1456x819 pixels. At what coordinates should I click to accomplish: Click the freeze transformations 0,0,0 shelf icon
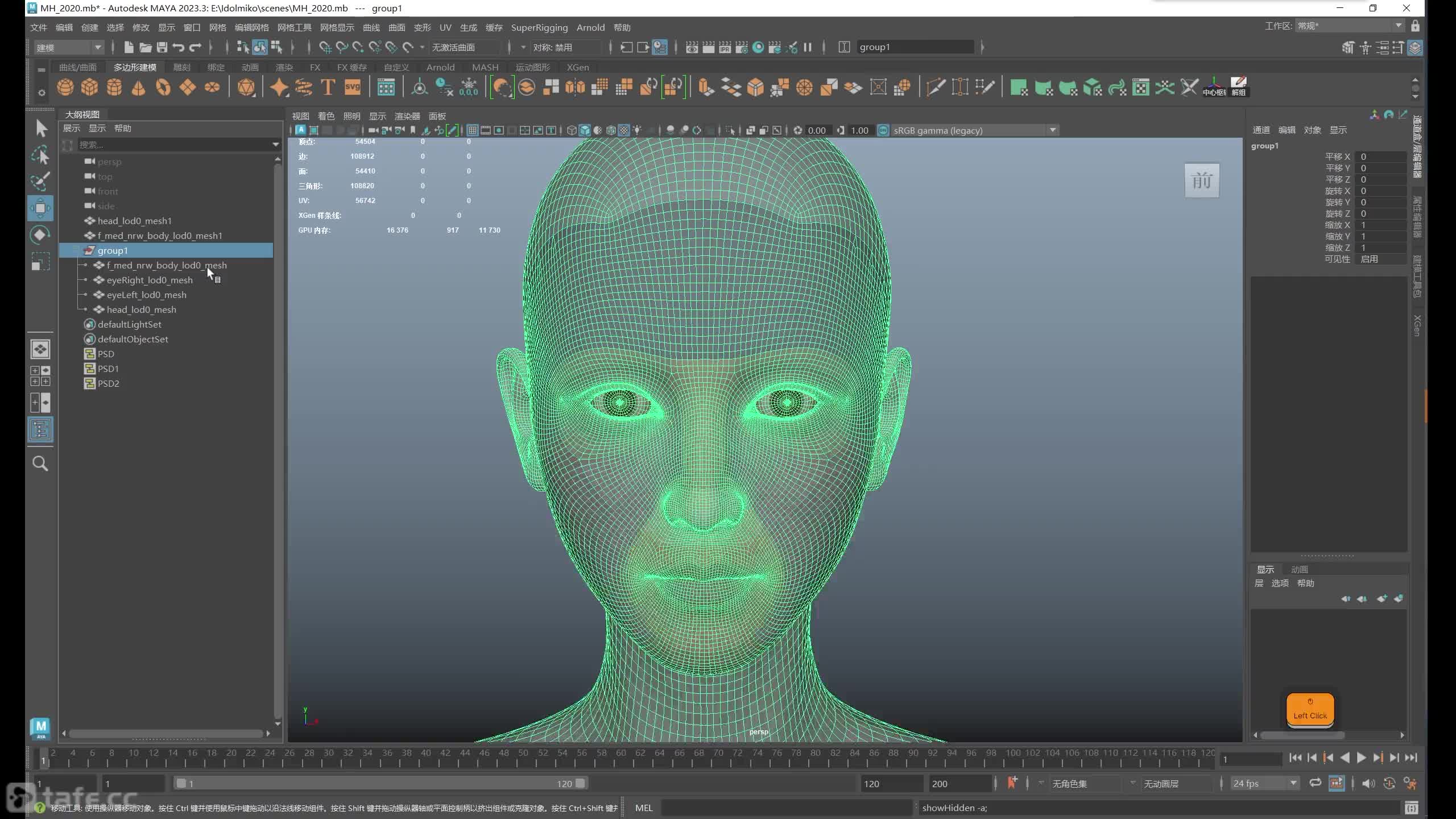pyautogui.click(x=469, y=88)
